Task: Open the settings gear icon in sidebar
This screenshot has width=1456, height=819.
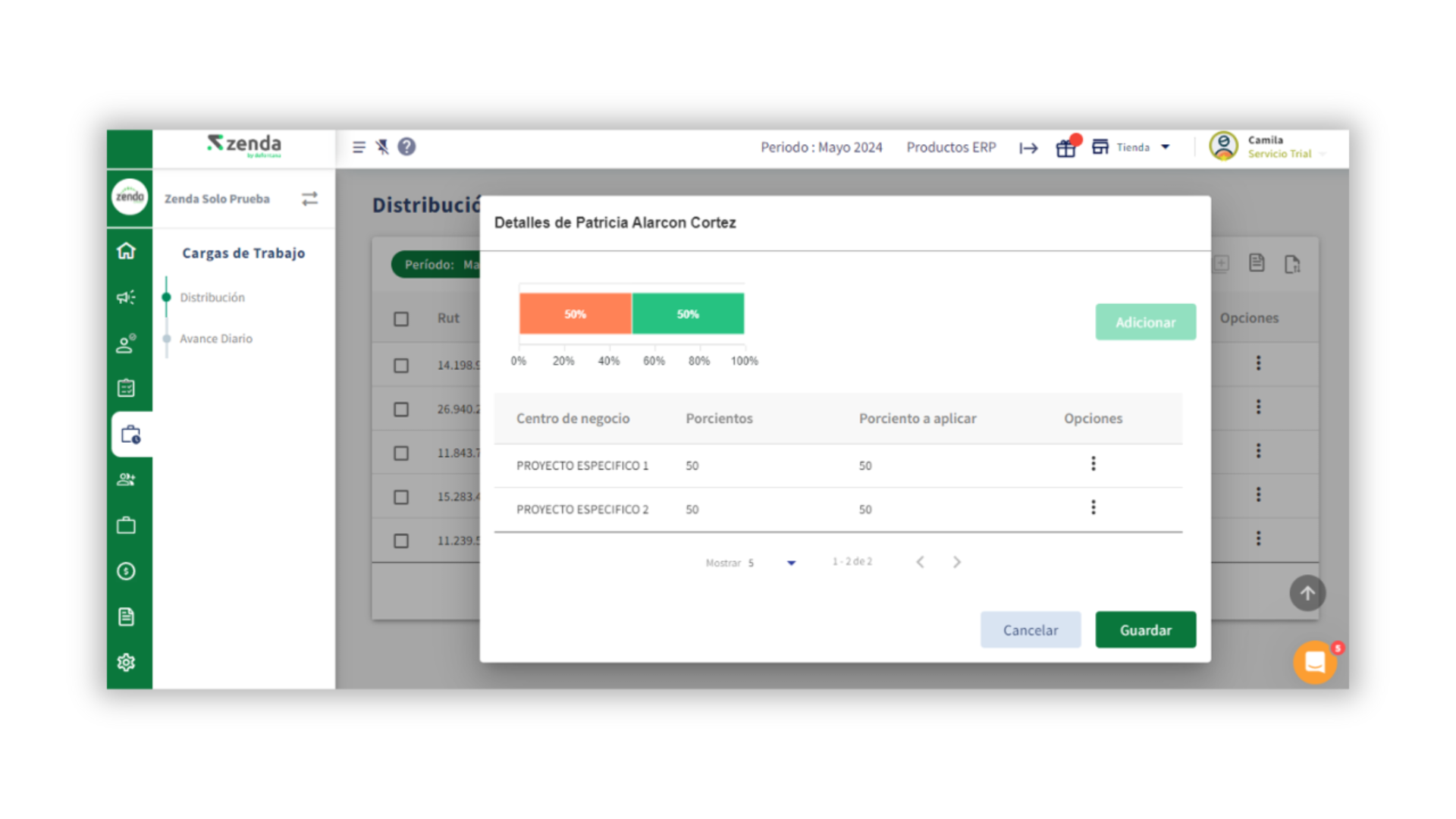Action: (x=127, y=662)
